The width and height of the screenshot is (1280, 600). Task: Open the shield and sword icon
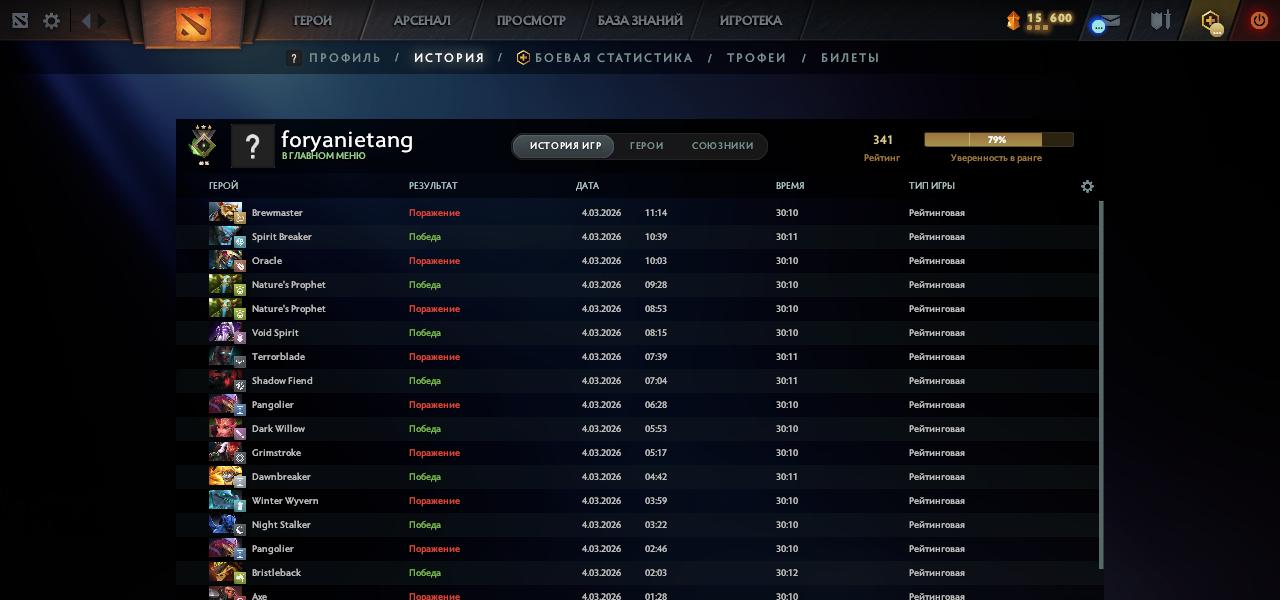click(1160, 21)
